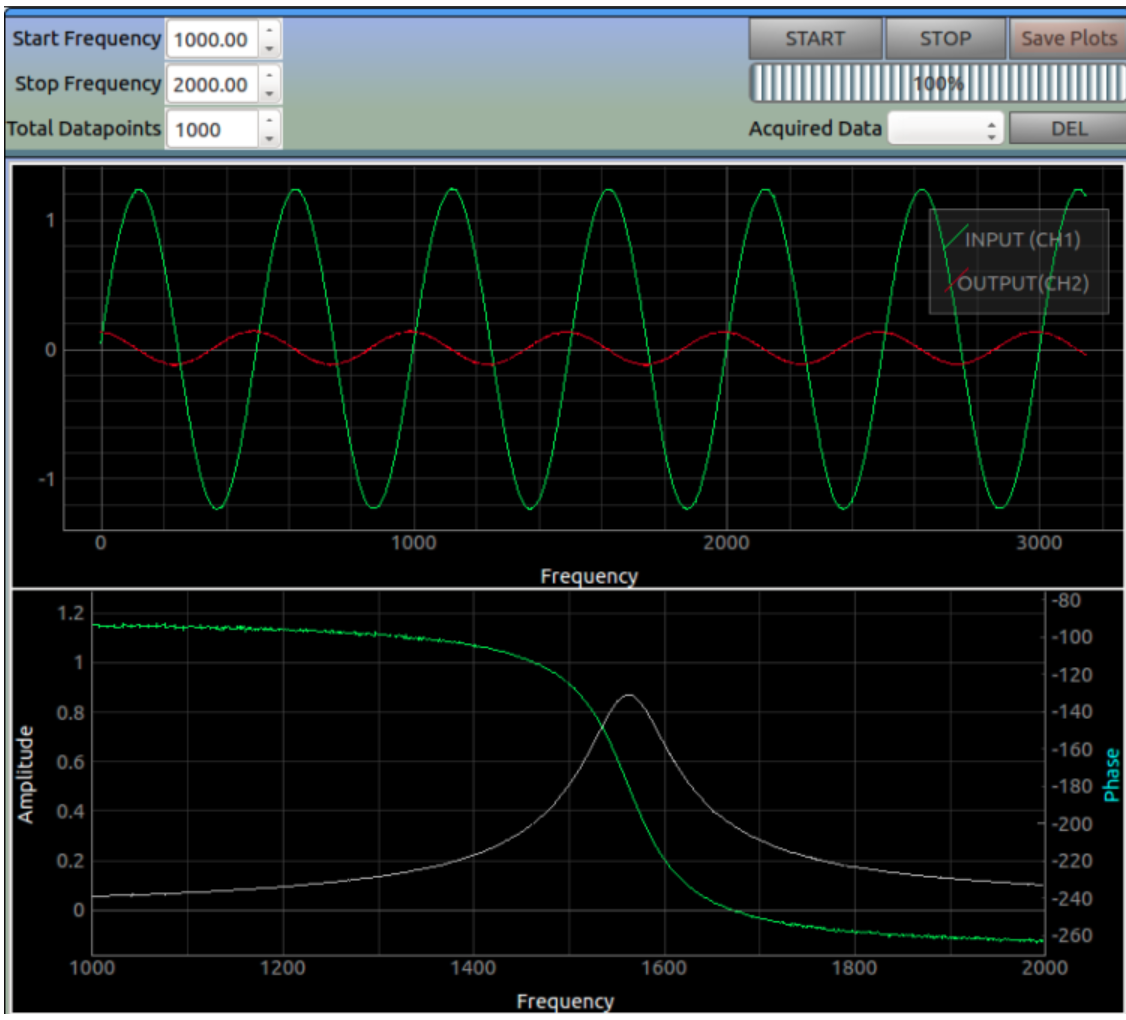
Task: Click the -260 tick on Phase axis
Action: [x=1071, y=935]
